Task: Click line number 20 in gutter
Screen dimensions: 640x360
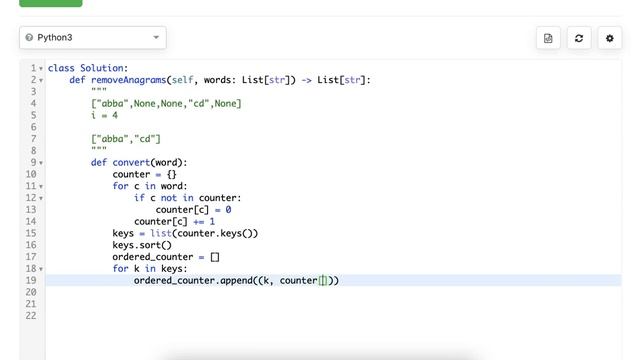Action: pyautogui.click(x=31, y=292)
